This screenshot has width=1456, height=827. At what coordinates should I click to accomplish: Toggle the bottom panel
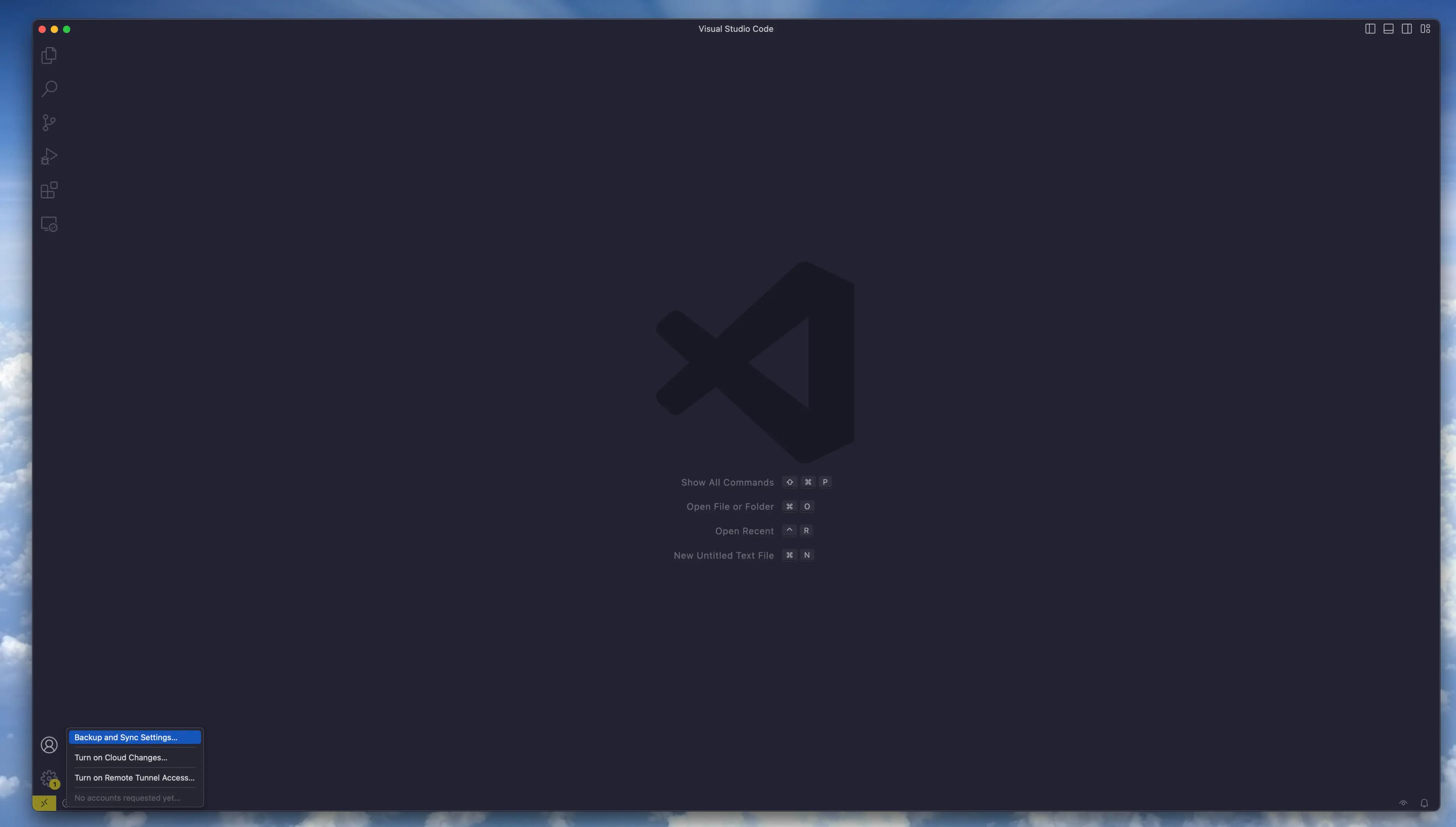click(x=1388, y=29)
